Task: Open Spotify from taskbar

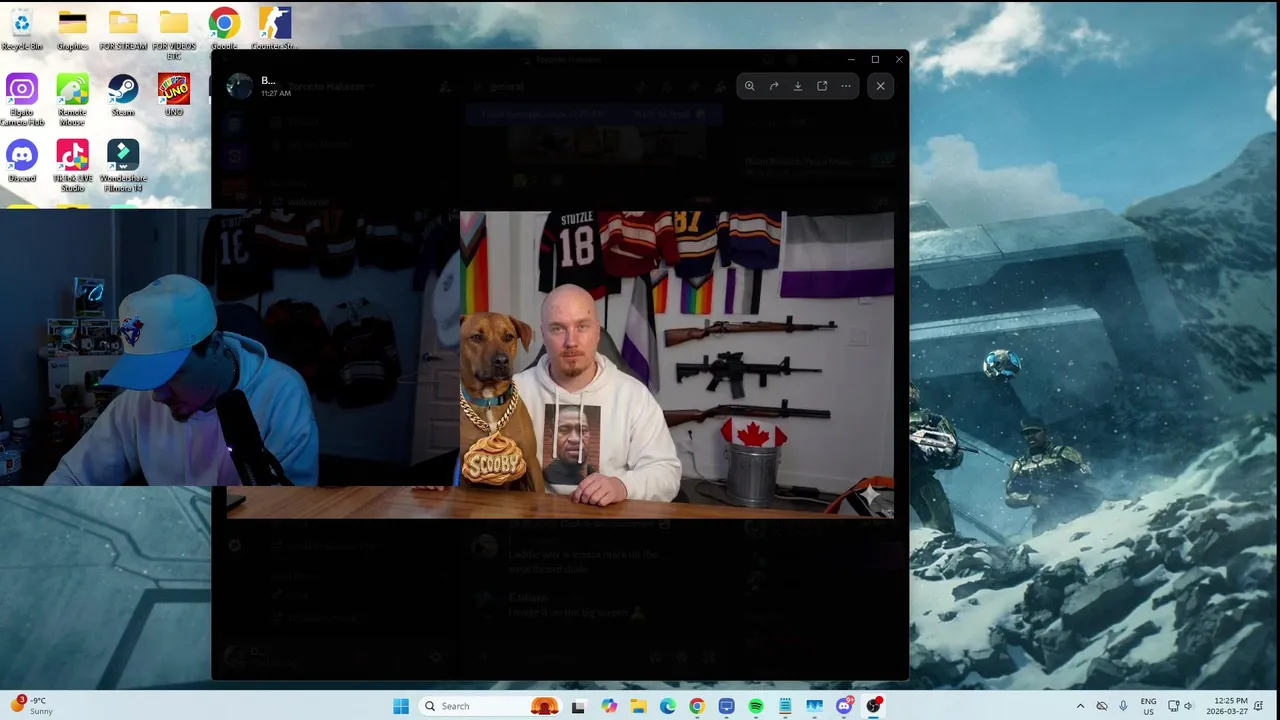Action: pos(756,706)
